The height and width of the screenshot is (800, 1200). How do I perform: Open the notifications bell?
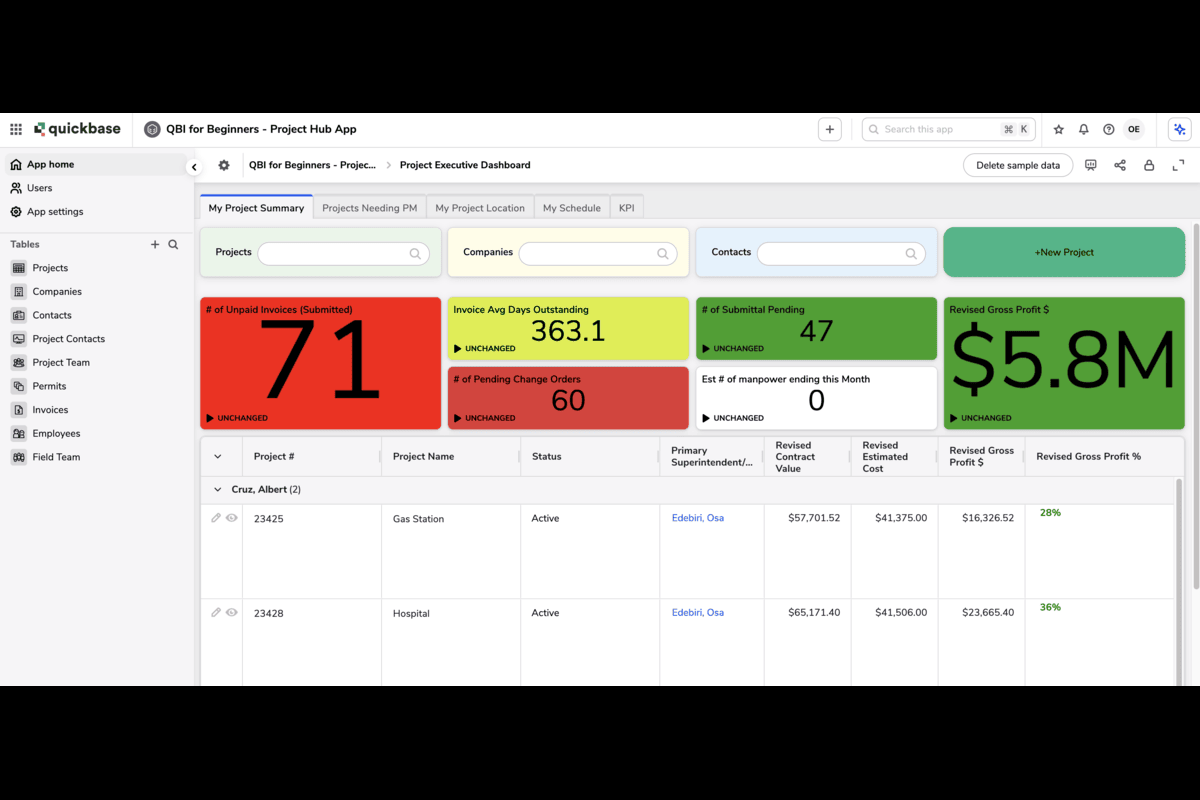tap(1084, 129)
